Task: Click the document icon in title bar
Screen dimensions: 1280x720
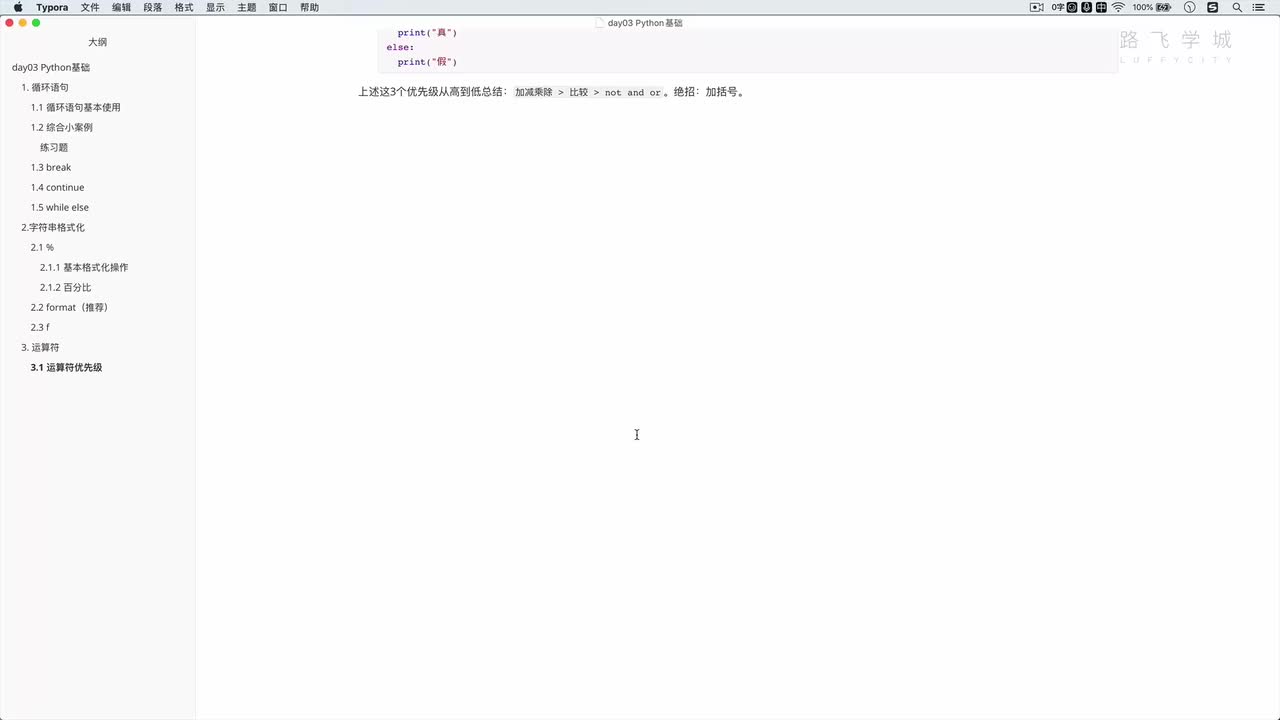Action: click(599, 22)
